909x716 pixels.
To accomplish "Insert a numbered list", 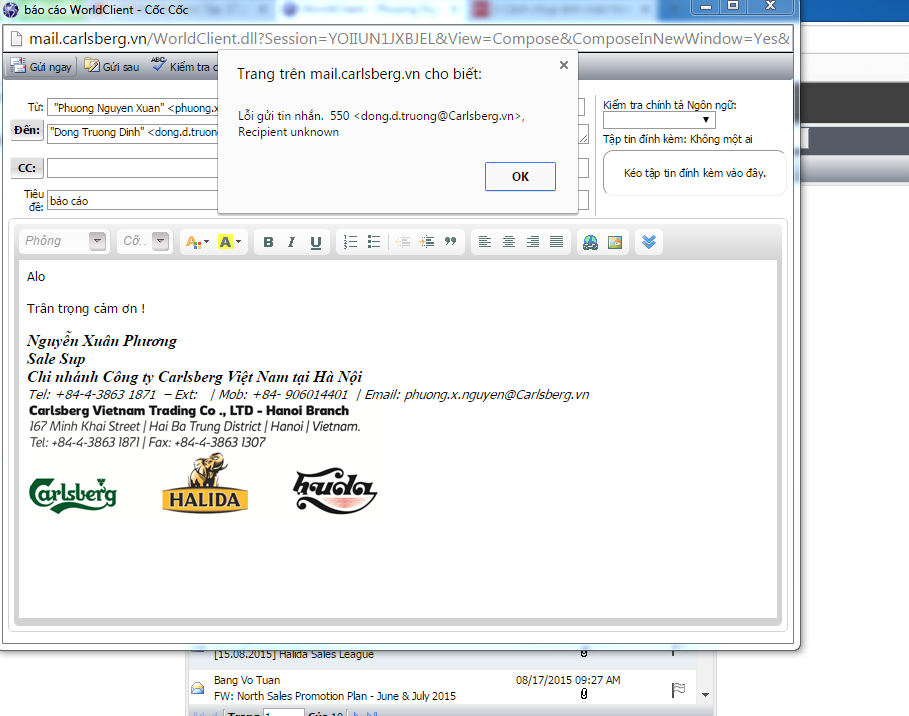I will (350, 242).
